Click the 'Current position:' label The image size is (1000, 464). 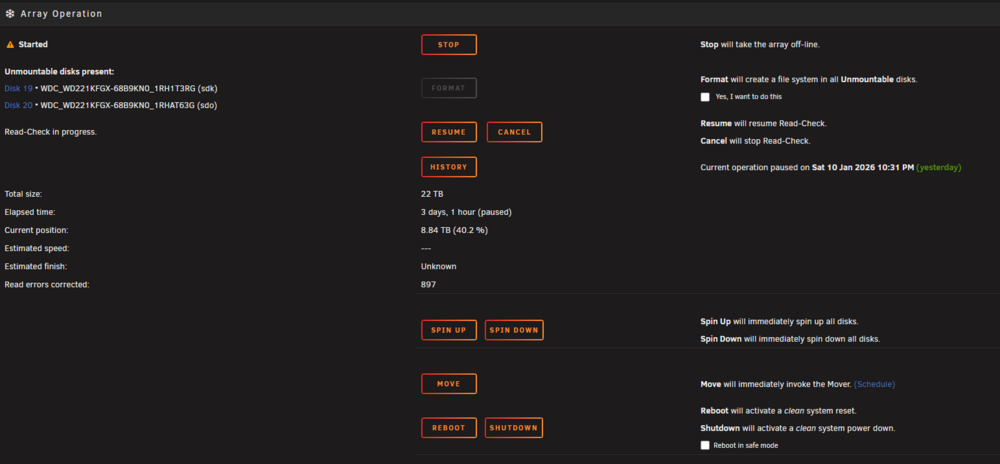(36, 230)
